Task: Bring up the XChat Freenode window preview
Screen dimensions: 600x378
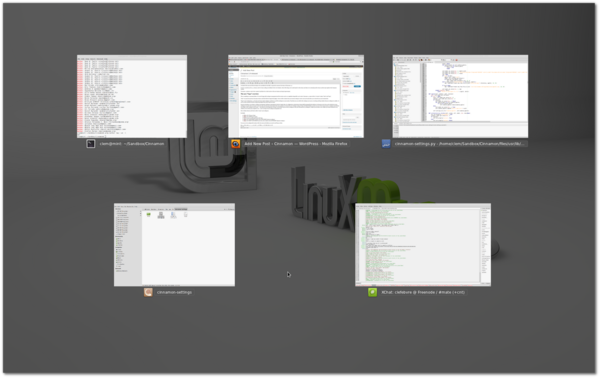Action: [x=423, y=245]
